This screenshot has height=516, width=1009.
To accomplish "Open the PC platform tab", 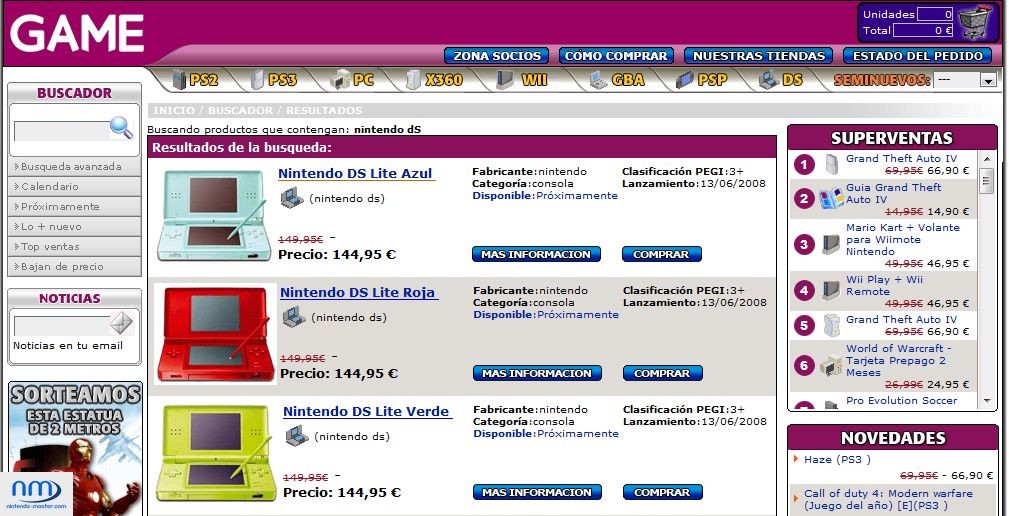I will pos(351,80).
